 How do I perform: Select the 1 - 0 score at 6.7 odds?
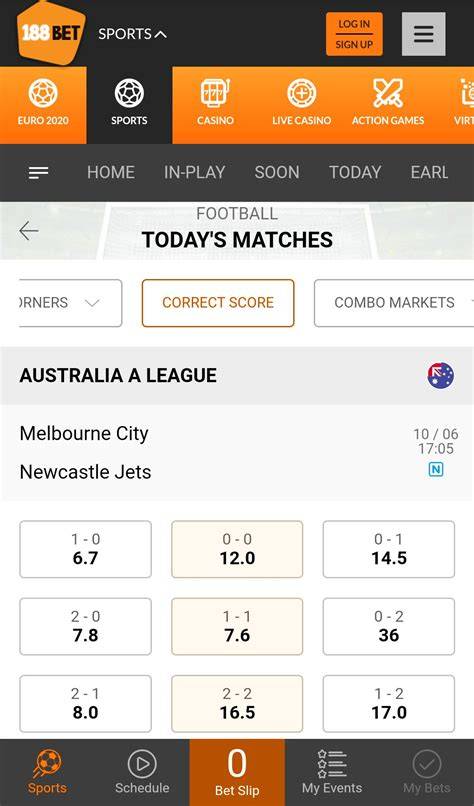85,549
